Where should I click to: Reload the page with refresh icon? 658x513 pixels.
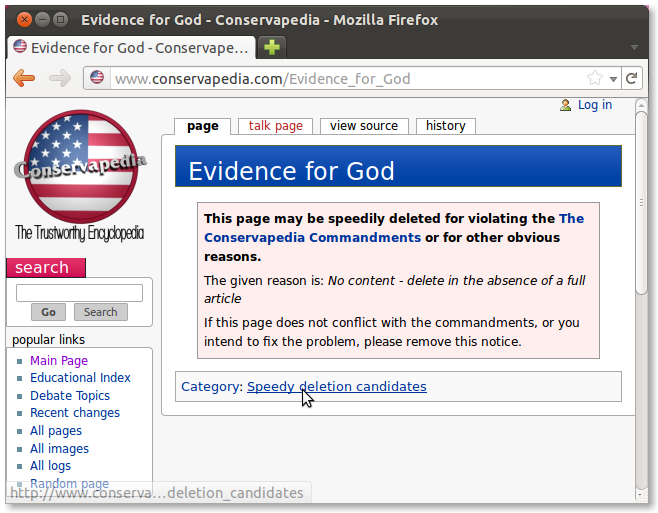click(x=632, y=78)
